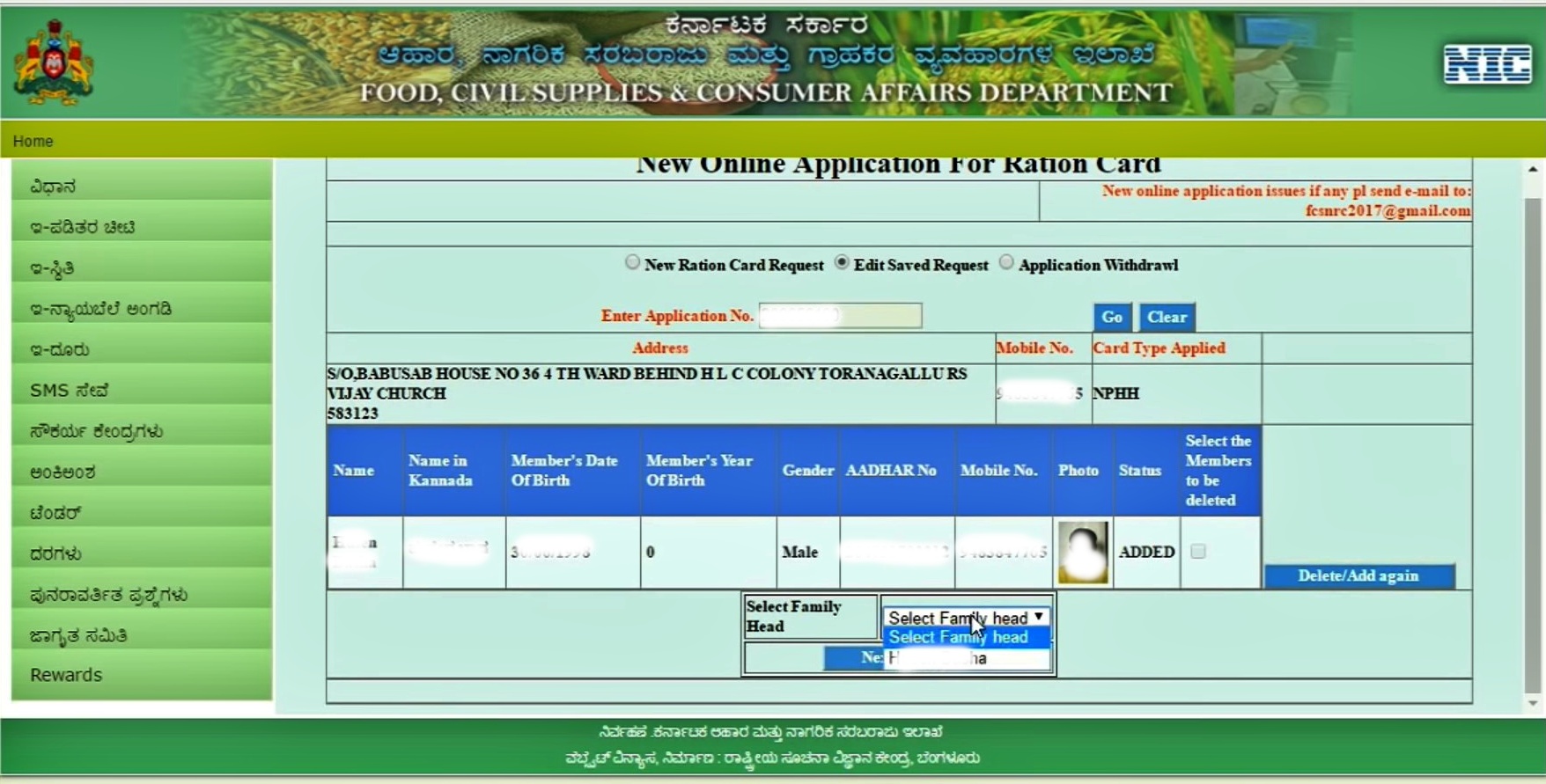The image size is (1546, 784).
Task: Open the Rewards sidebar item
Action: pos(142,675)
